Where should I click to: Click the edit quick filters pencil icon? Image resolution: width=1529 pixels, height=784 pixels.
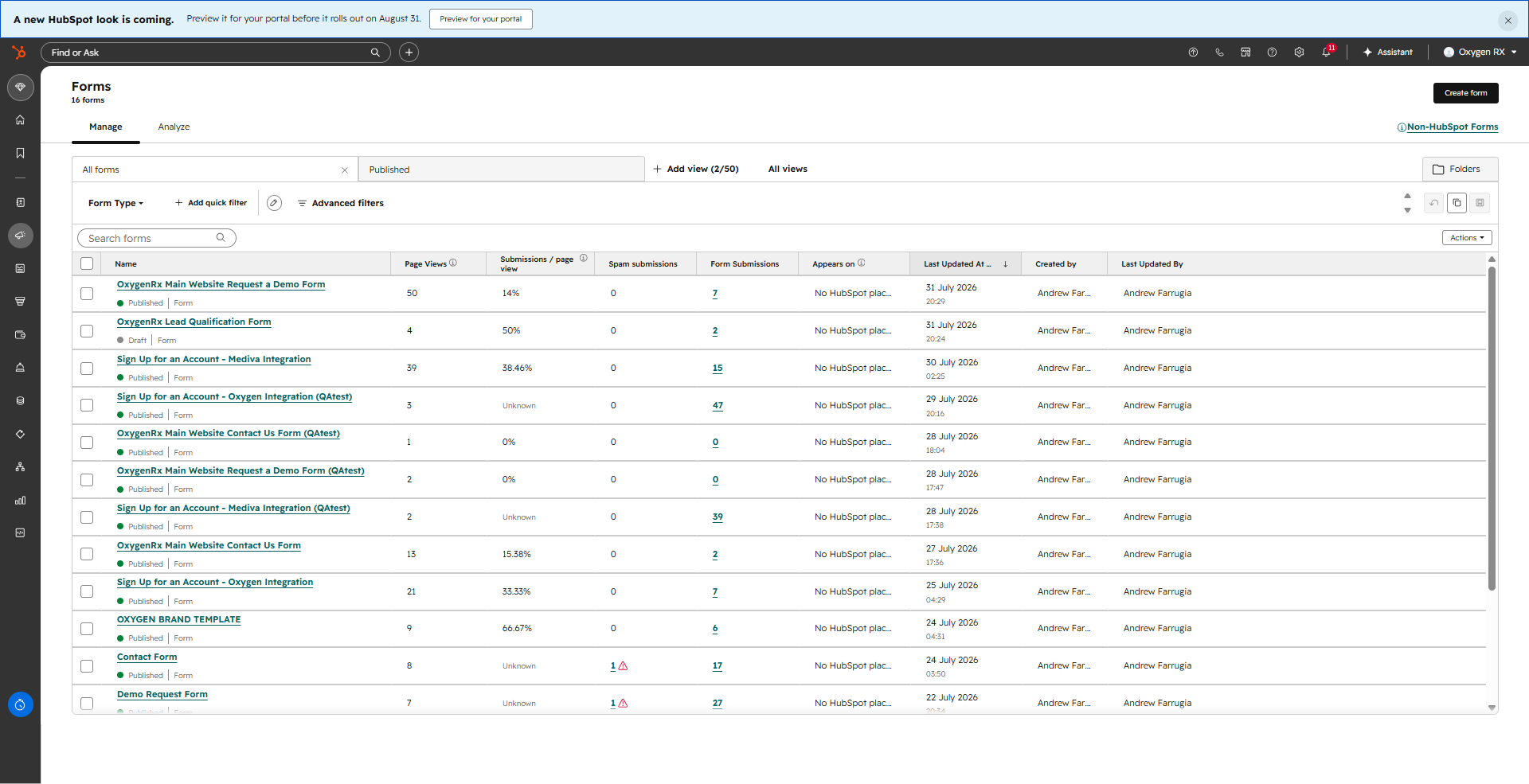coord(274,203)
